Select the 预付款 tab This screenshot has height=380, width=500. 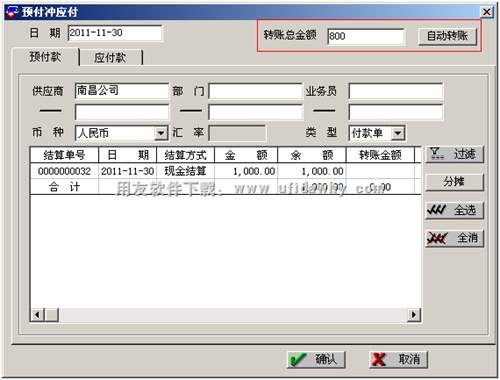tap(45, 57)
